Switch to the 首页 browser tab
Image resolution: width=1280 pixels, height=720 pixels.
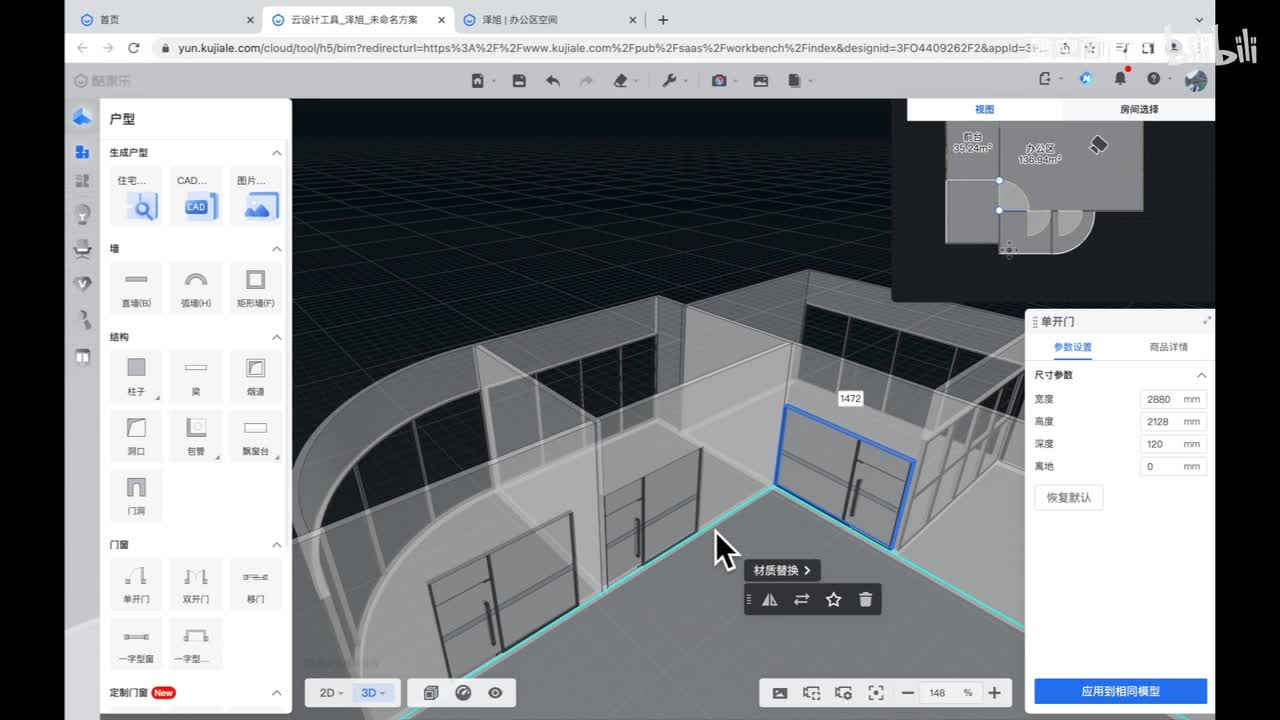(166, 20)
